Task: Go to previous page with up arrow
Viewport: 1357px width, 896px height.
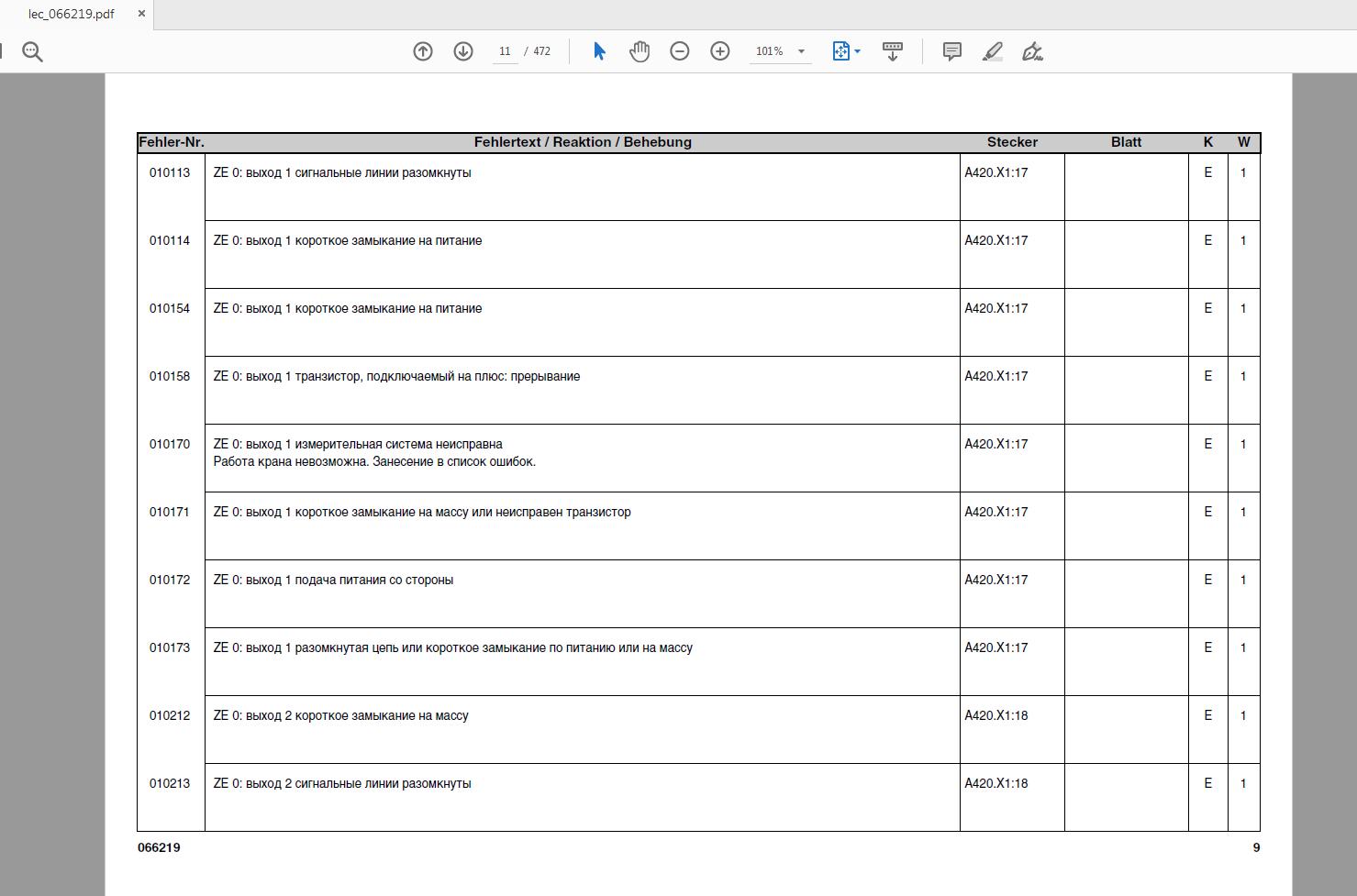Action: coord(423,51)
